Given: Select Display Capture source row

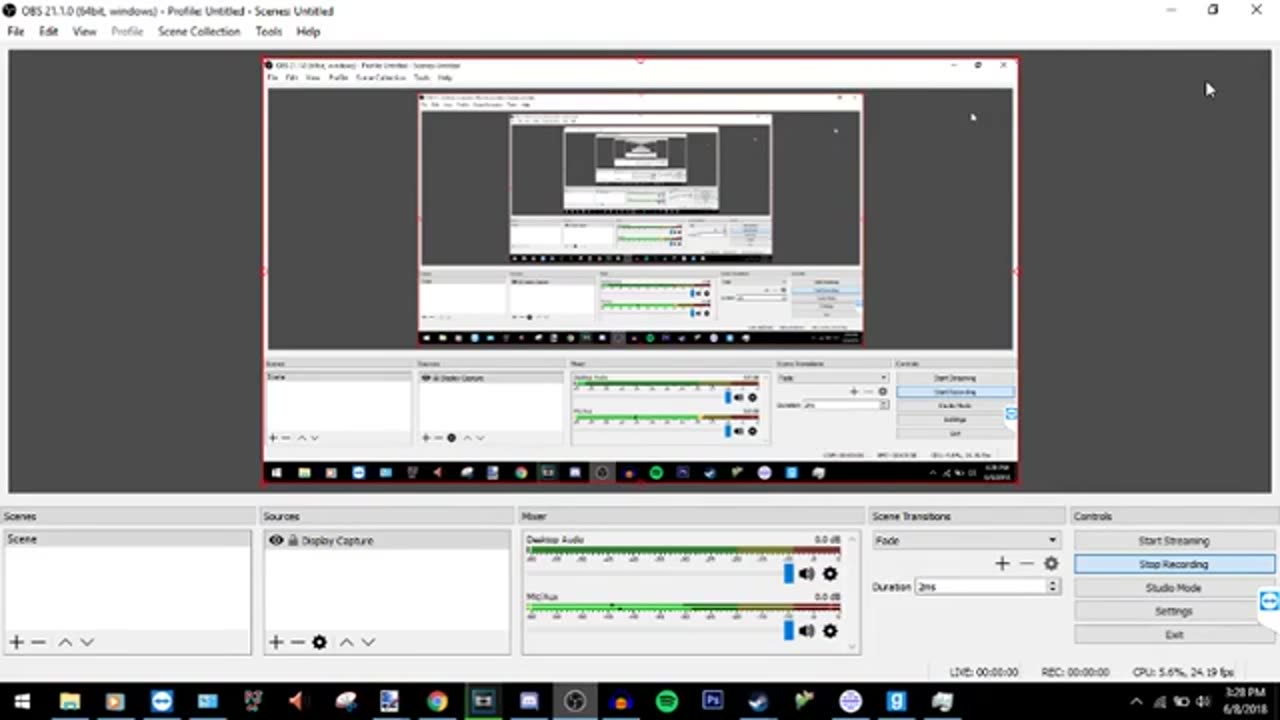Looking at the screenshot, I should coord(387,540).
